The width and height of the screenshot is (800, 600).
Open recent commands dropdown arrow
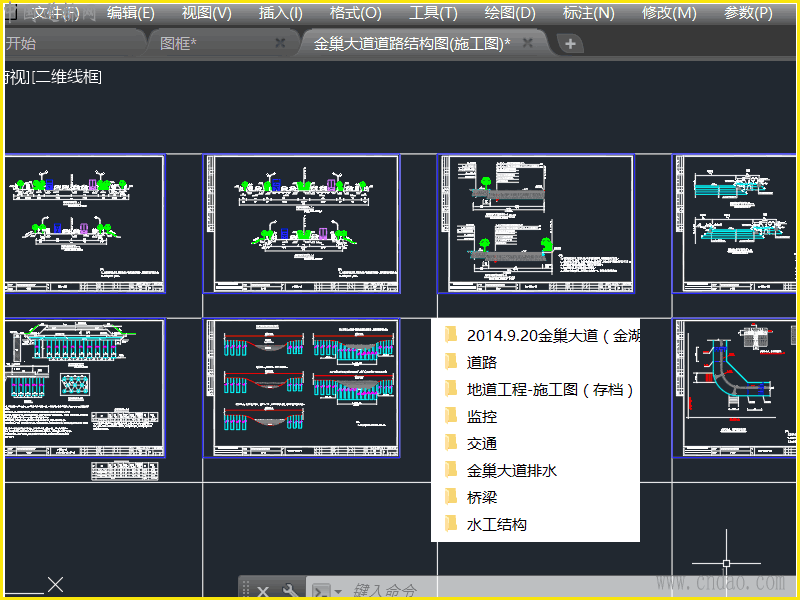pos(338,592)
